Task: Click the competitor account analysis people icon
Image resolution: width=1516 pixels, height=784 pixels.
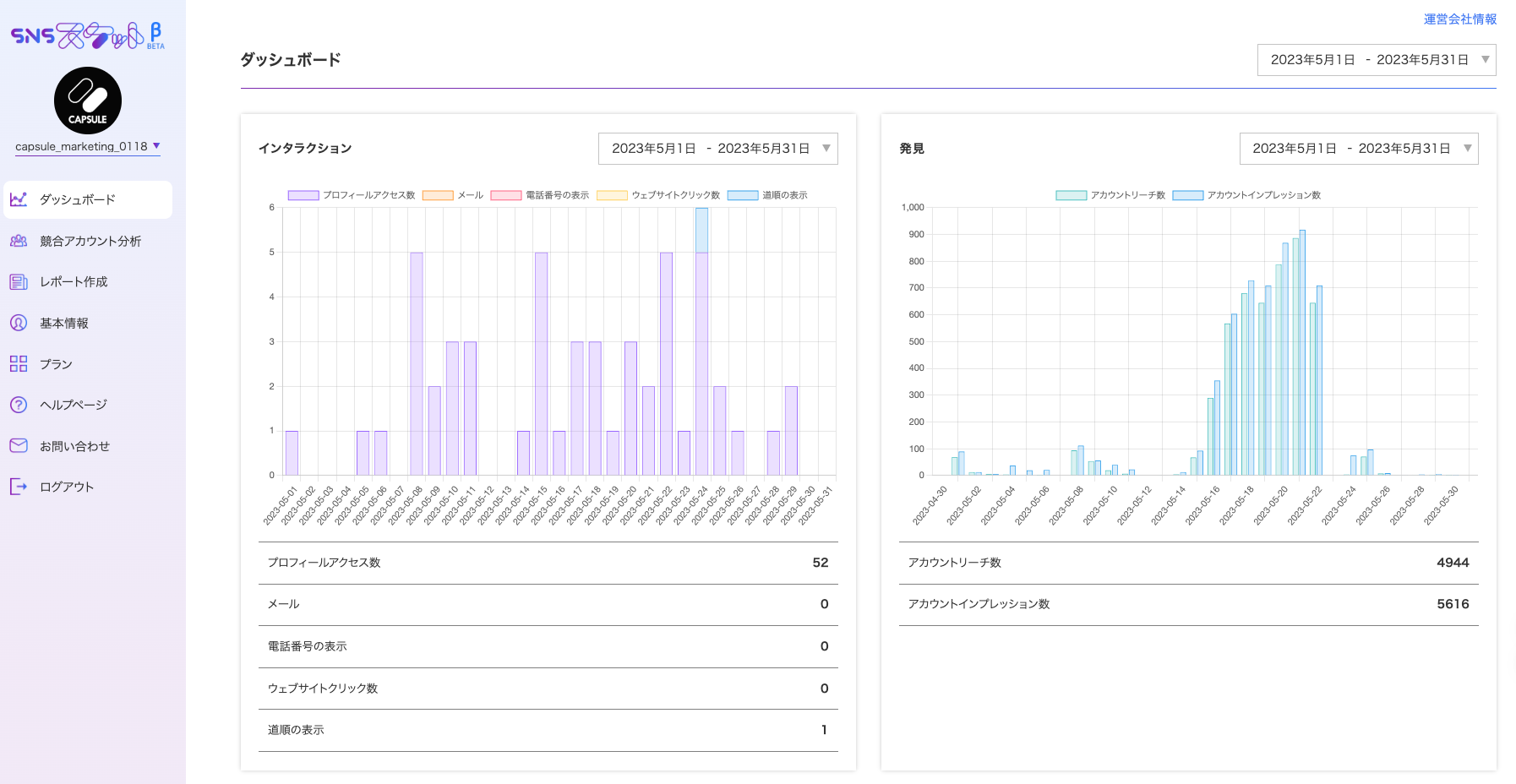Action: click(19, 241)
